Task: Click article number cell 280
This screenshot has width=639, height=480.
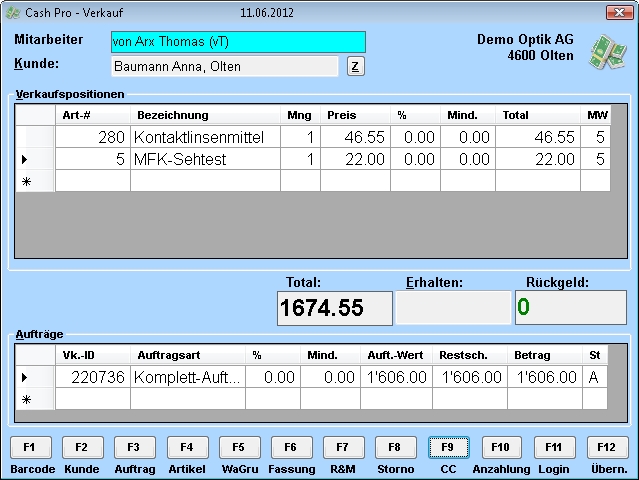Action: (x=93, y=137)
